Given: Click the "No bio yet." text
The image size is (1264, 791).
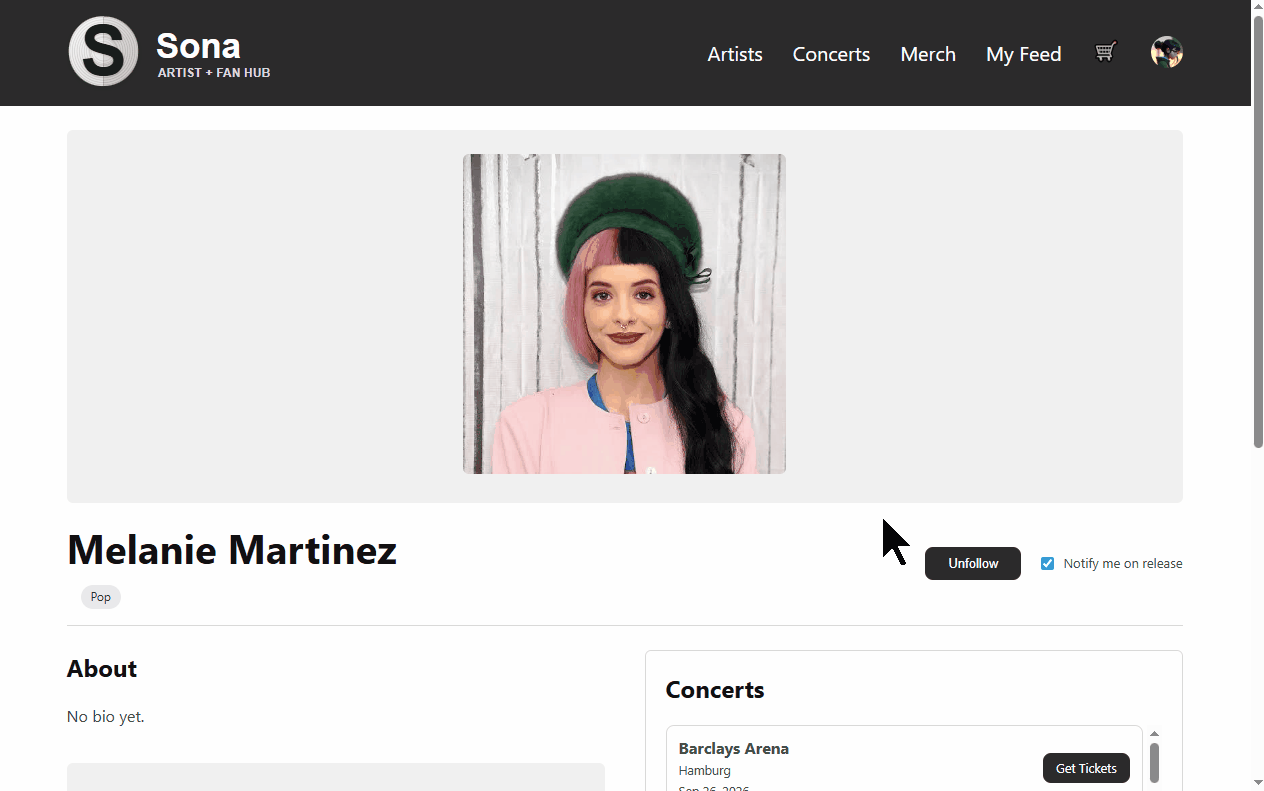Looking at the screenshot, I should pos(105,717).
